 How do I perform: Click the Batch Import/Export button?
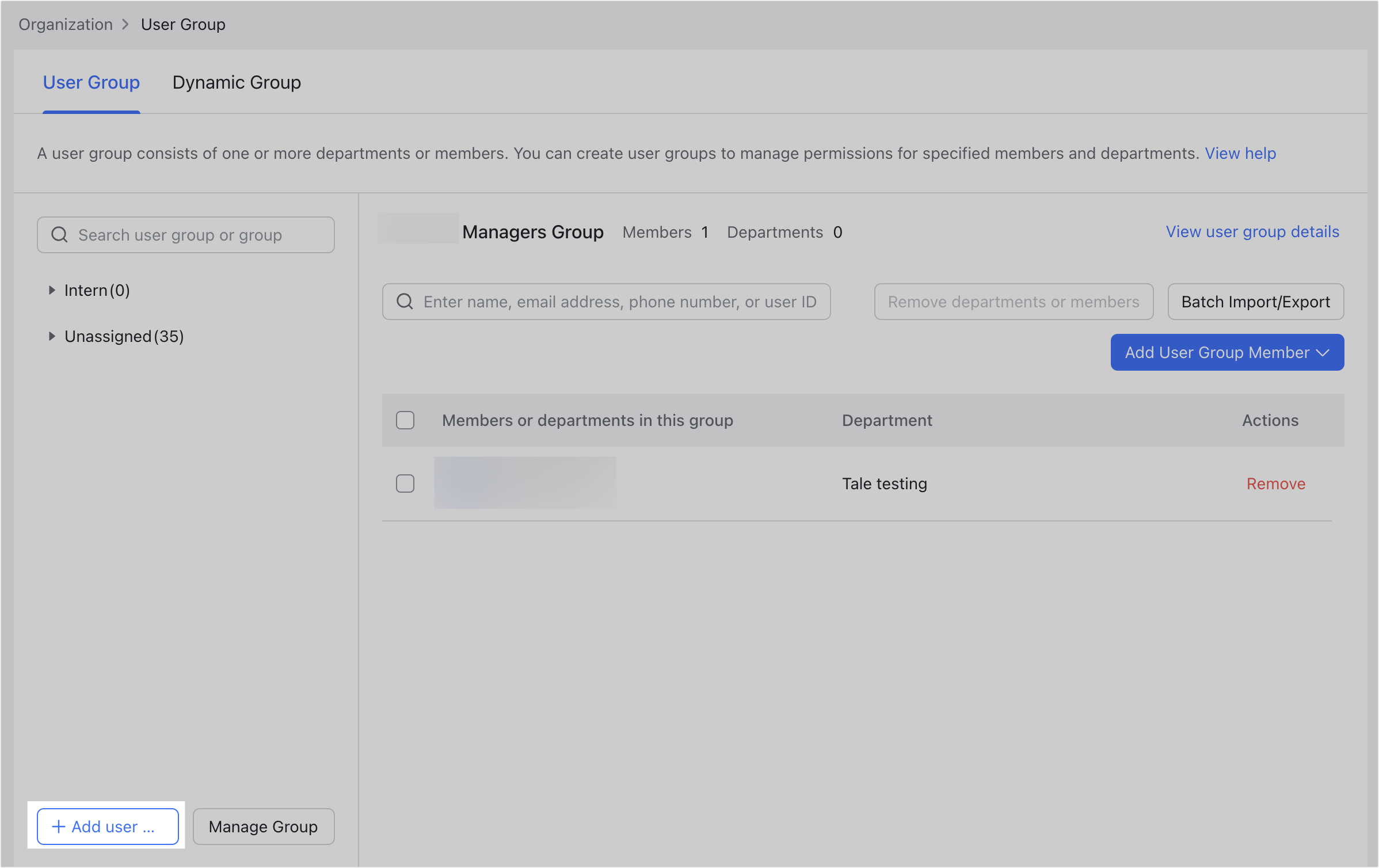(x=1255, y=301)
